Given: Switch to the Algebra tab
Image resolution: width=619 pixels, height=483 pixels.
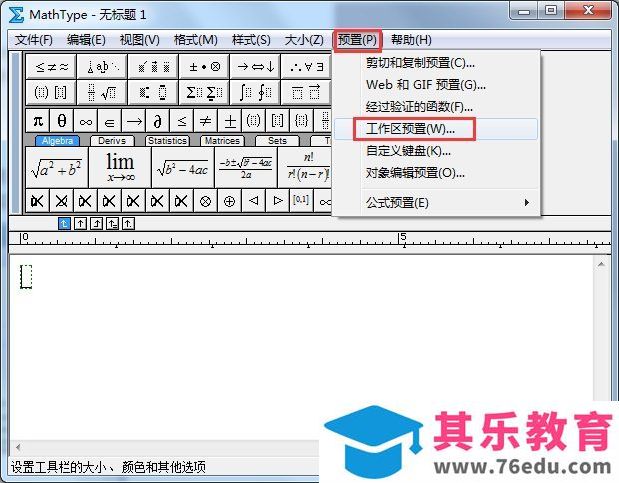Looking at the screenshot, I should tap(58, 141).
